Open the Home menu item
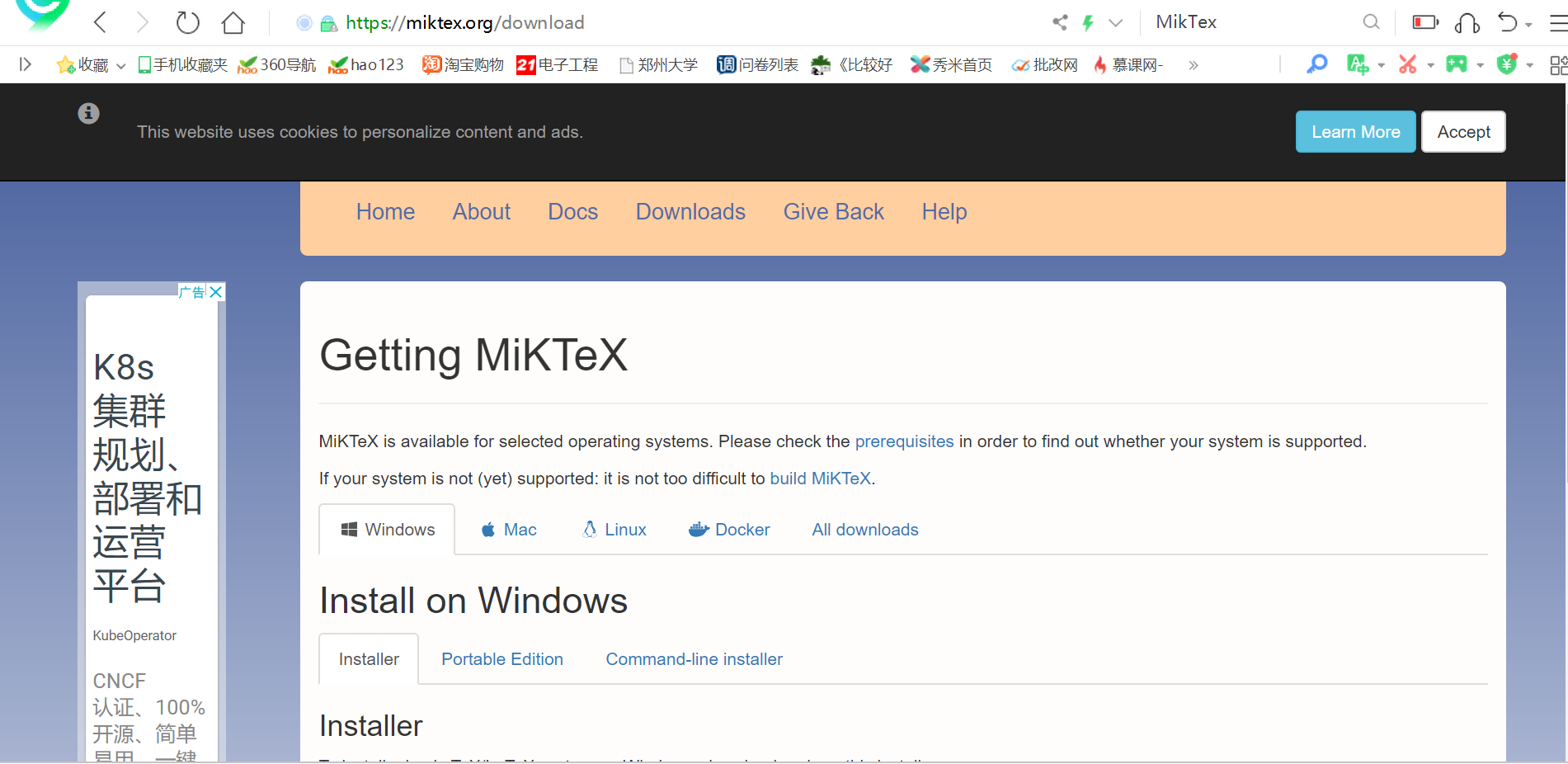 coord(385,212)
